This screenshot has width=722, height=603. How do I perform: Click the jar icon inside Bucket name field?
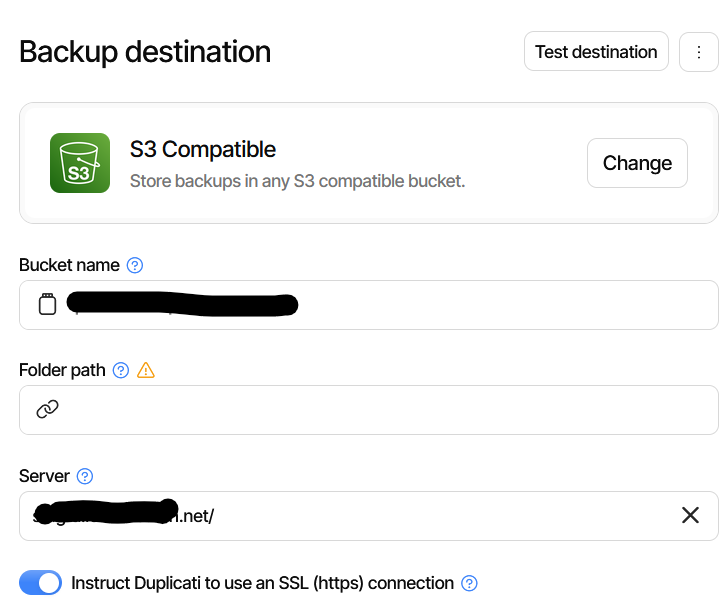click(47, 305)
